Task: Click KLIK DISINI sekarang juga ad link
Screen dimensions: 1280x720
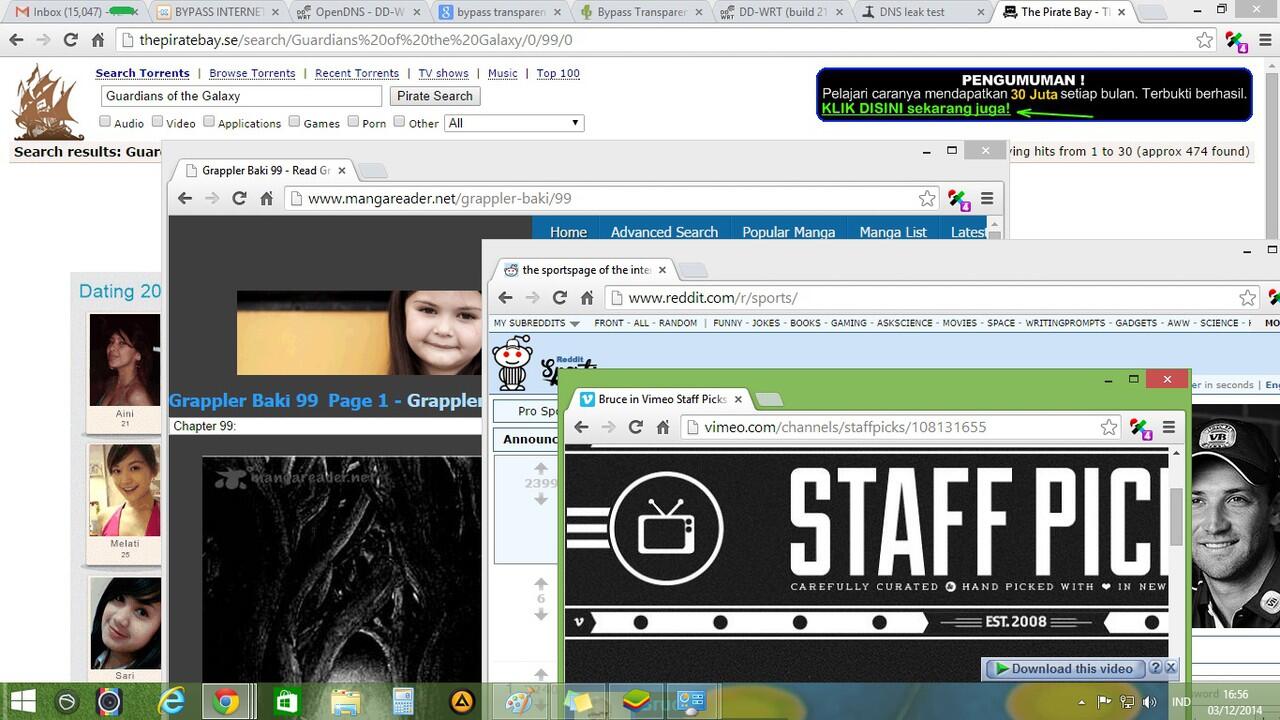Action: [916, 108]
